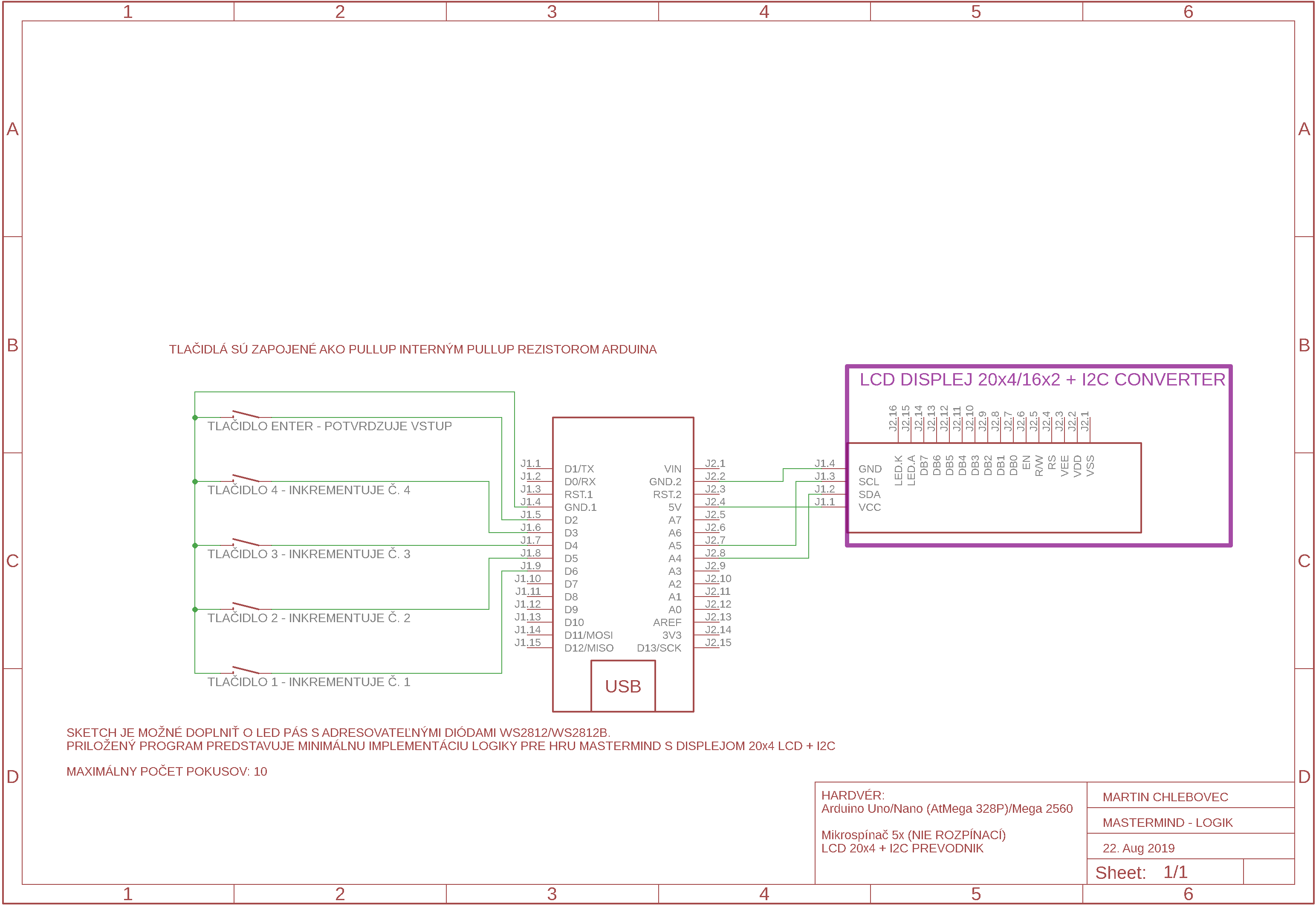Click the 'TLAČIDLO 2 - INKREMENTUJE Č. 2' label
This screenshot has height=907, width=1316.
pos(308,618)
